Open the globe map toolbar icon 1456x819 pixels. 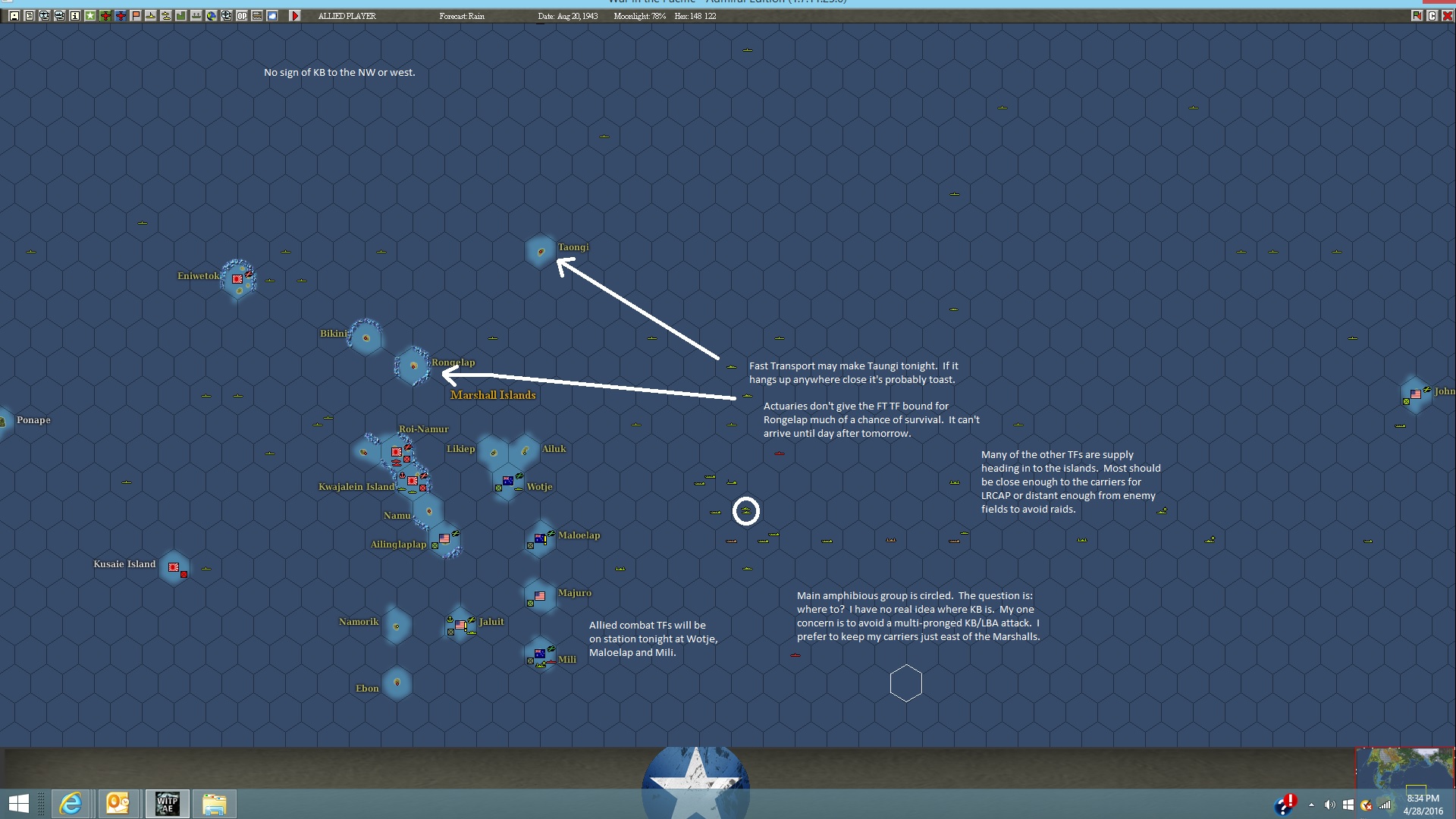212,16
